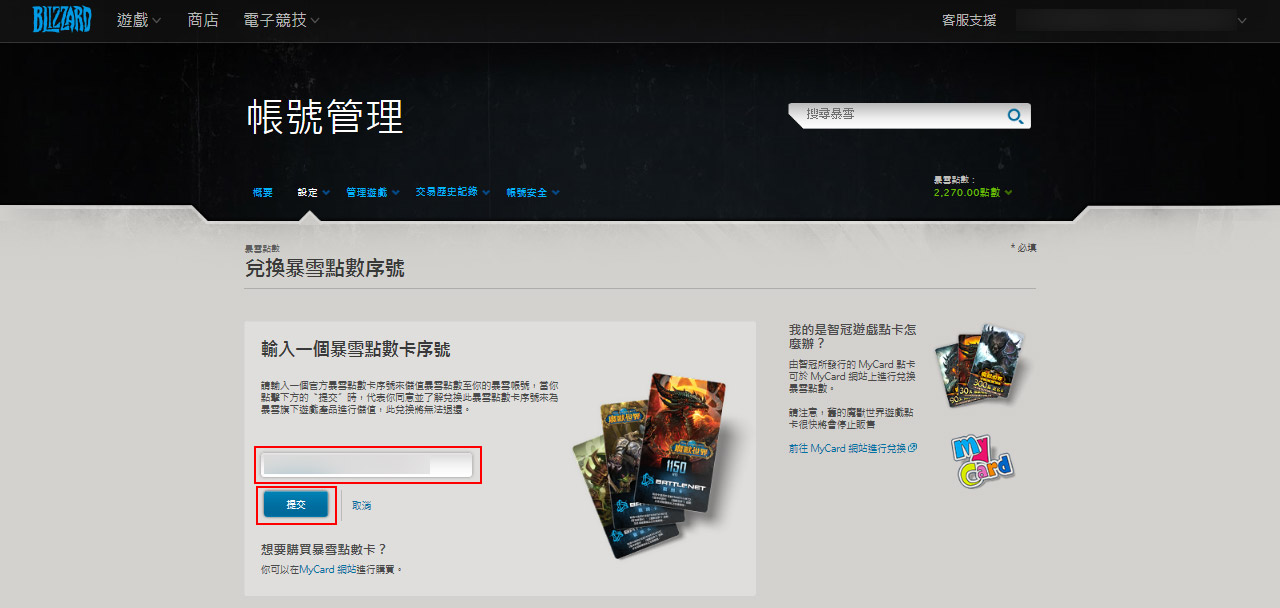Open the 遊戲 dropdown menu
The width and height of the screenshot is (1280, 608).
pyautogui.click(x=139, y=20)
